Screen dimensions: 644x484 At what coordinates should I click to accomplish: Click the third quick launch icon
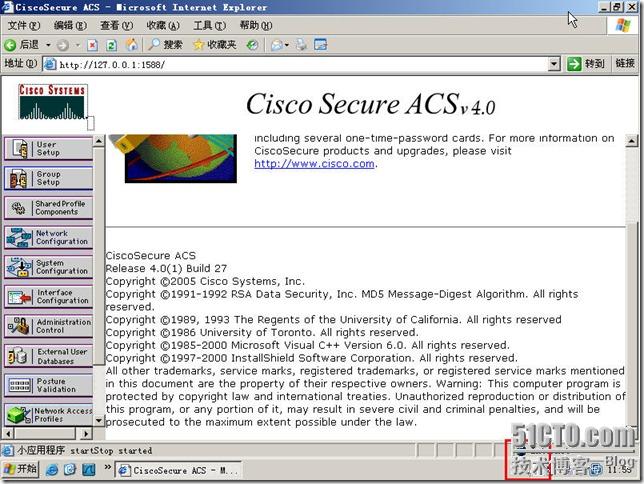click(89, 469)
